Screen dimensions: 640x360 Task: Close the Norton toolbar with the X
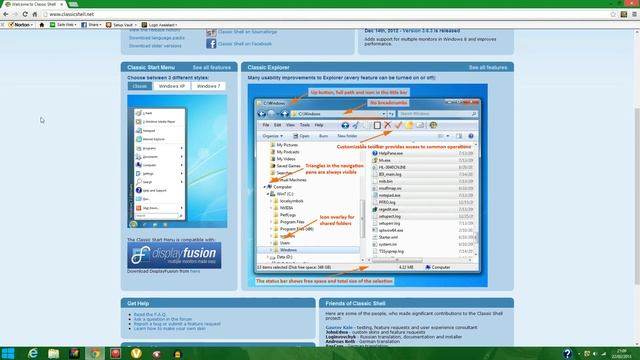coord(2,25)
